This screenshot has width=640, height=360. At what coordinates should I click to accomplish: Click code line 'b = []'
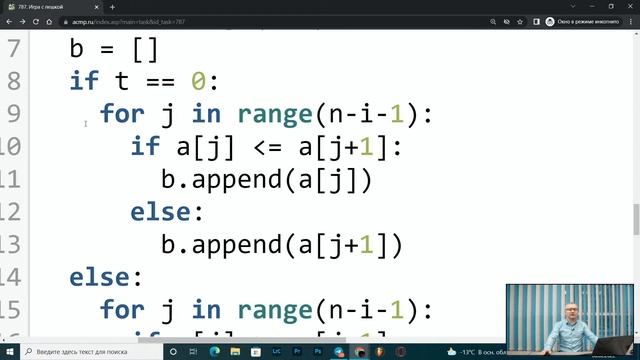114,49
